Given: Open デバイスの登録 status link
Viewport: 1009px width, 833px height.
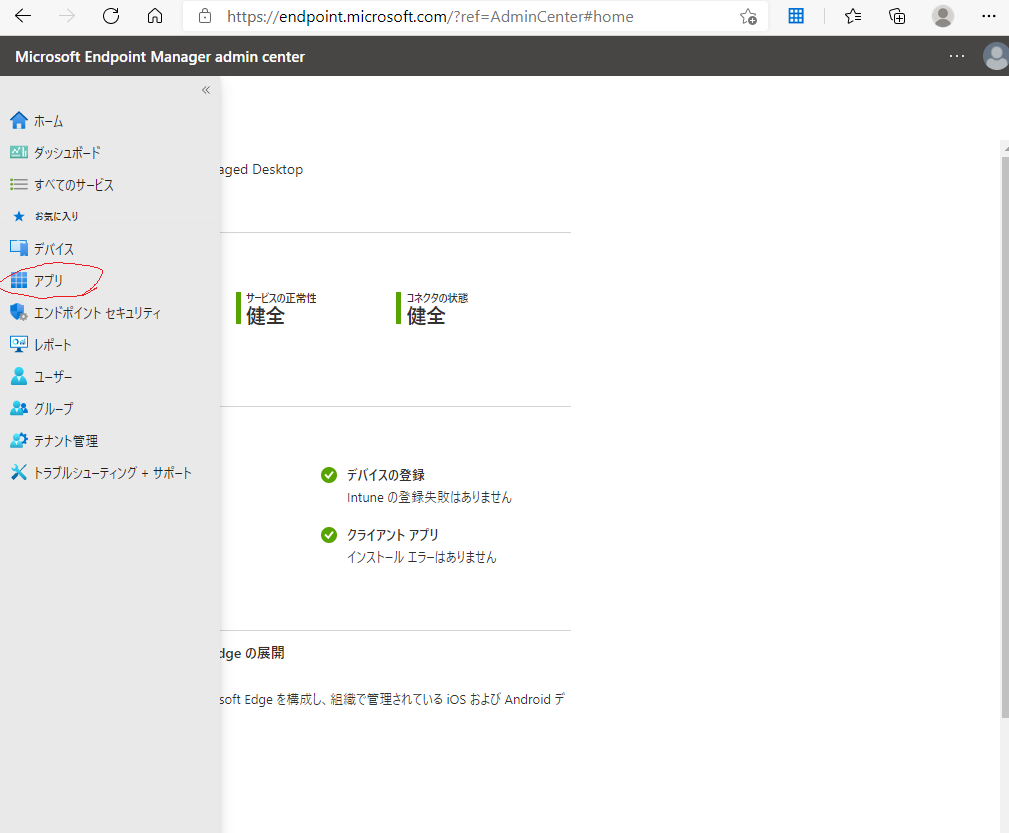Looking at the screenshot, I should pos(385,475).
